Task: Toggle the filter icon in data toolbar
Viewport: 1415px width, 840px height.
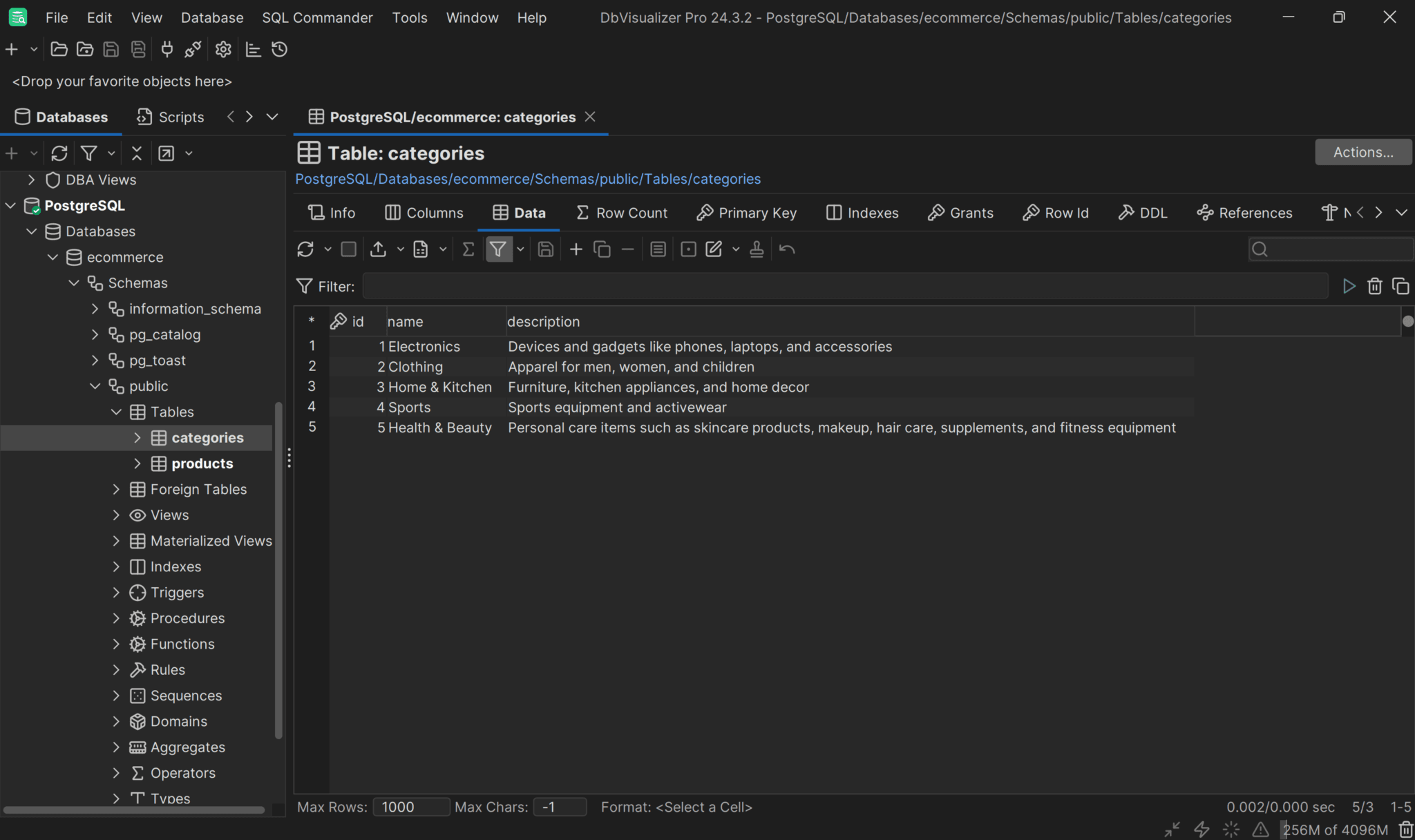Action: coord(499,249)
